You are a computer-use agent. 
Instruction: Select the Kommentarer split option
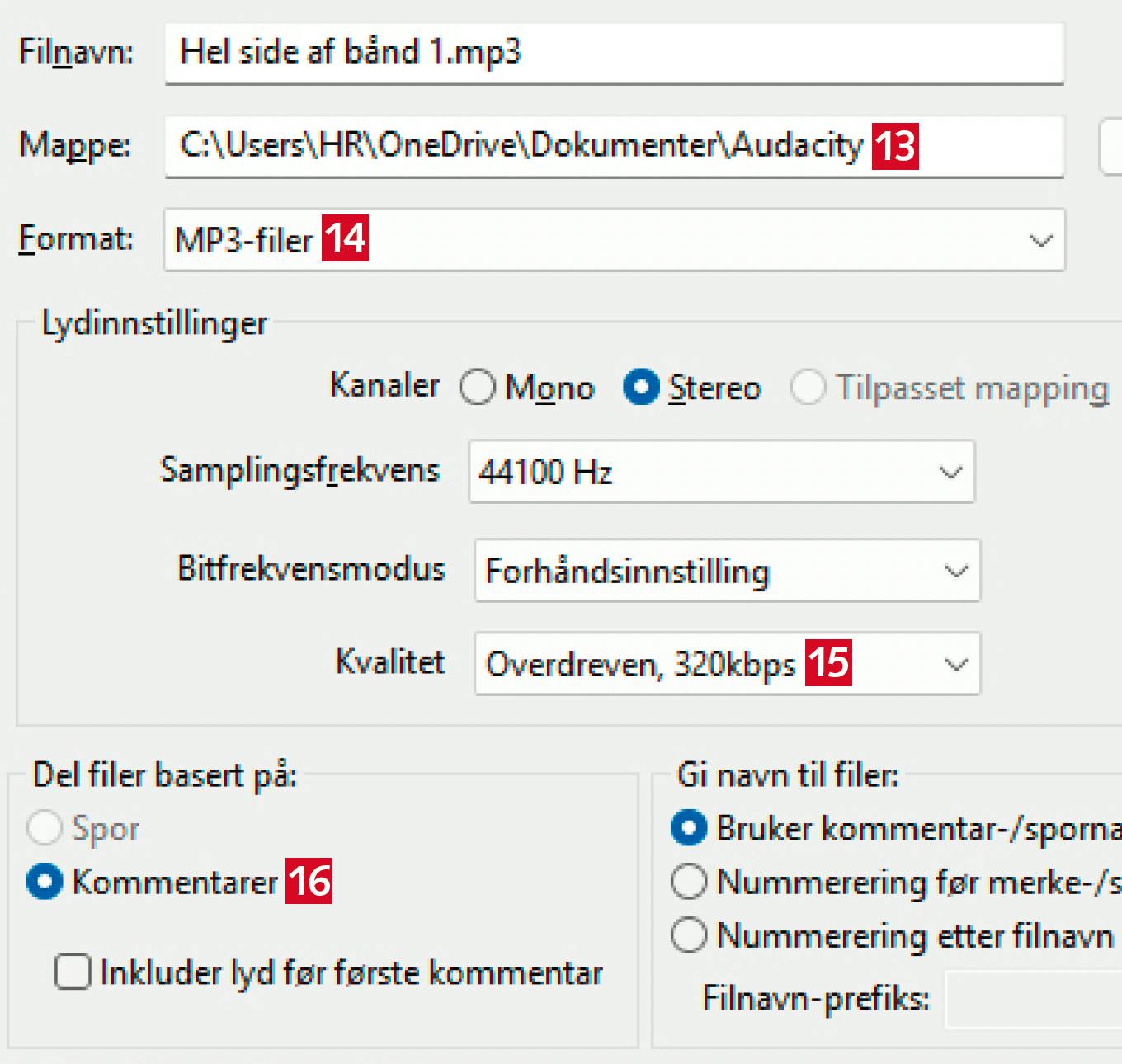click(45, 882)
